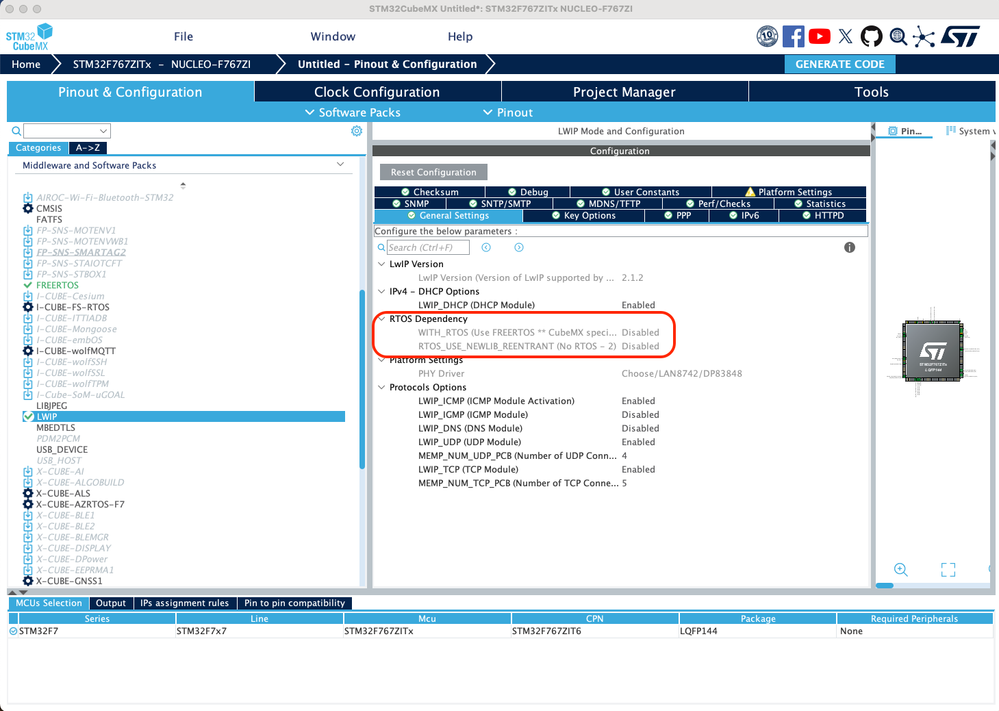Click the fit-to-screen icon under chip view
Image resolution: width=999 pixels, height=711 pixels.
[x=948, y=570]
